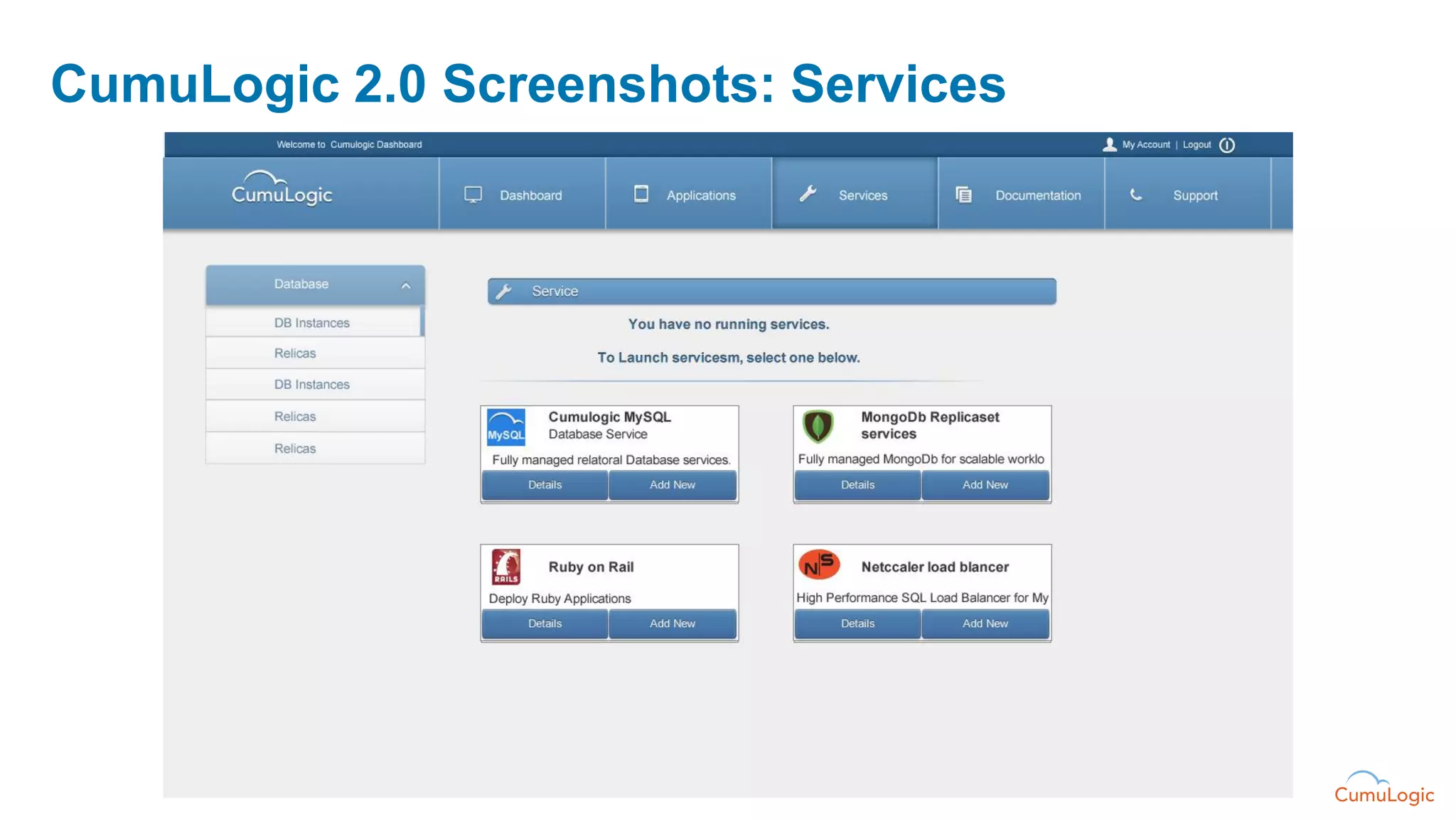View Details for Netccaler load blancer
The image size is (1456, 819).
tap(857, 623)
